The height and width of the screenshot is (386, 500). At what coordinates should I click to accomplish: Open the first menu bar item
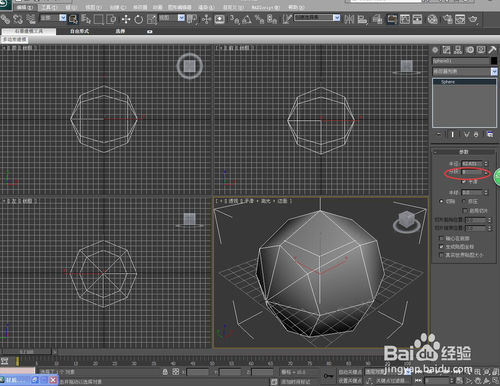click(25, 7)
